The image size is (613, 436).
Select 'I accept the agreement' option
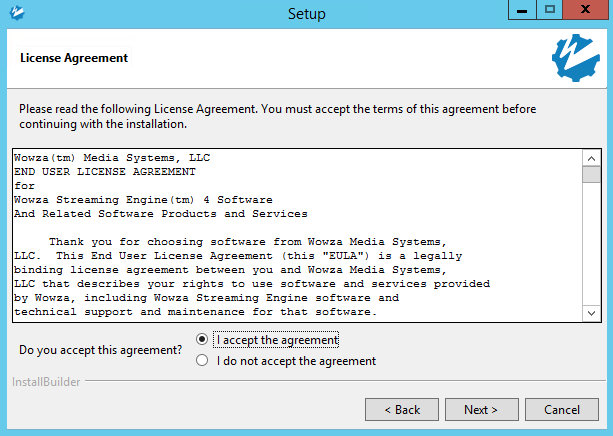coord(203,340)
